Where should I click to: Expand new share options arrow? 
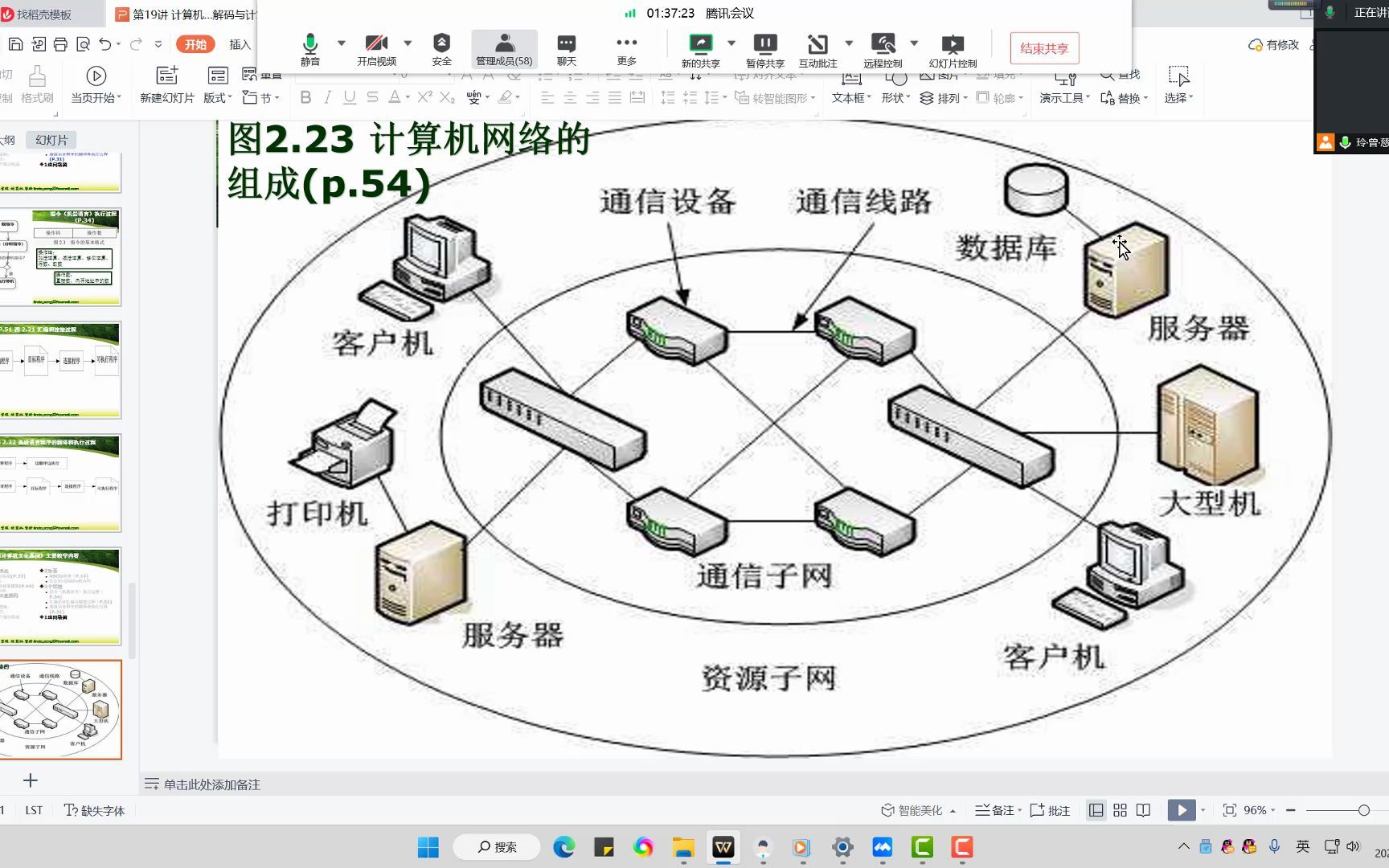pyautogui.click(x=731, y=43)
